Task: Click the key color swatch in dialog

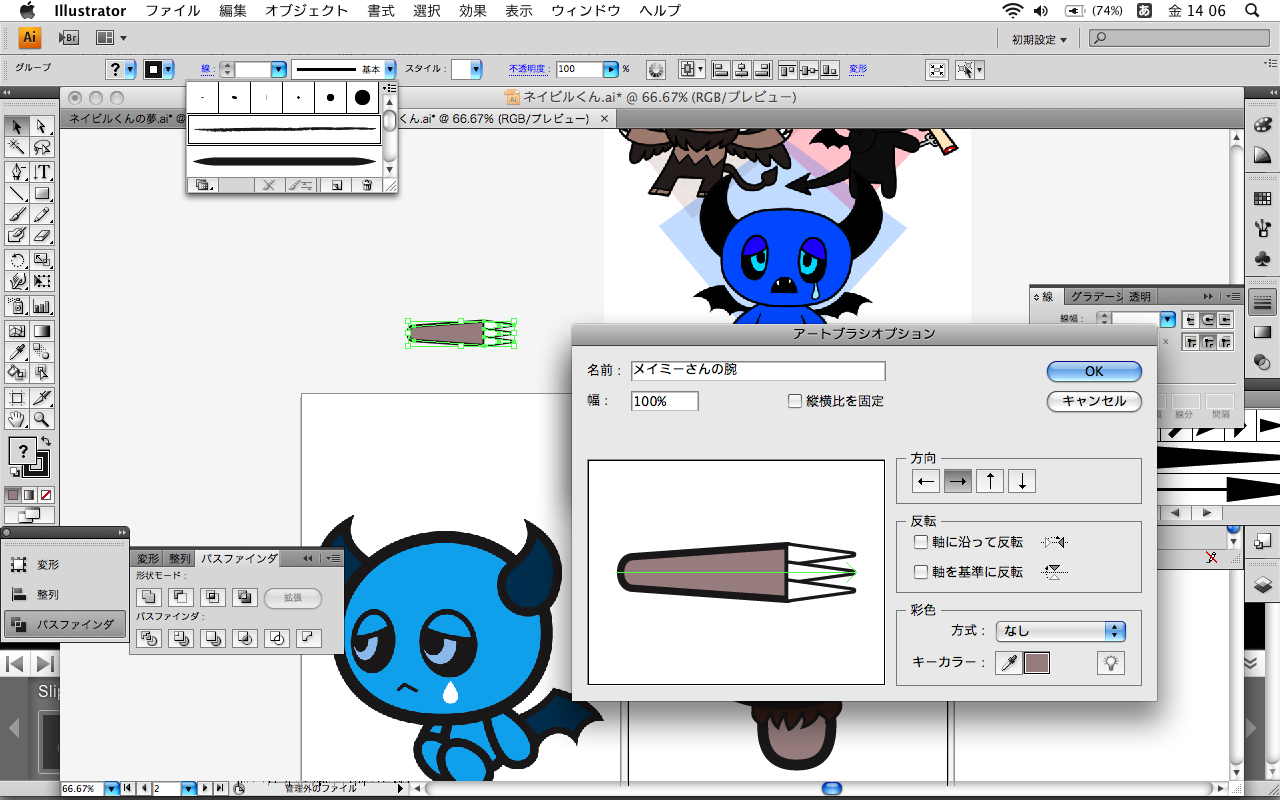Action: 1037,662
